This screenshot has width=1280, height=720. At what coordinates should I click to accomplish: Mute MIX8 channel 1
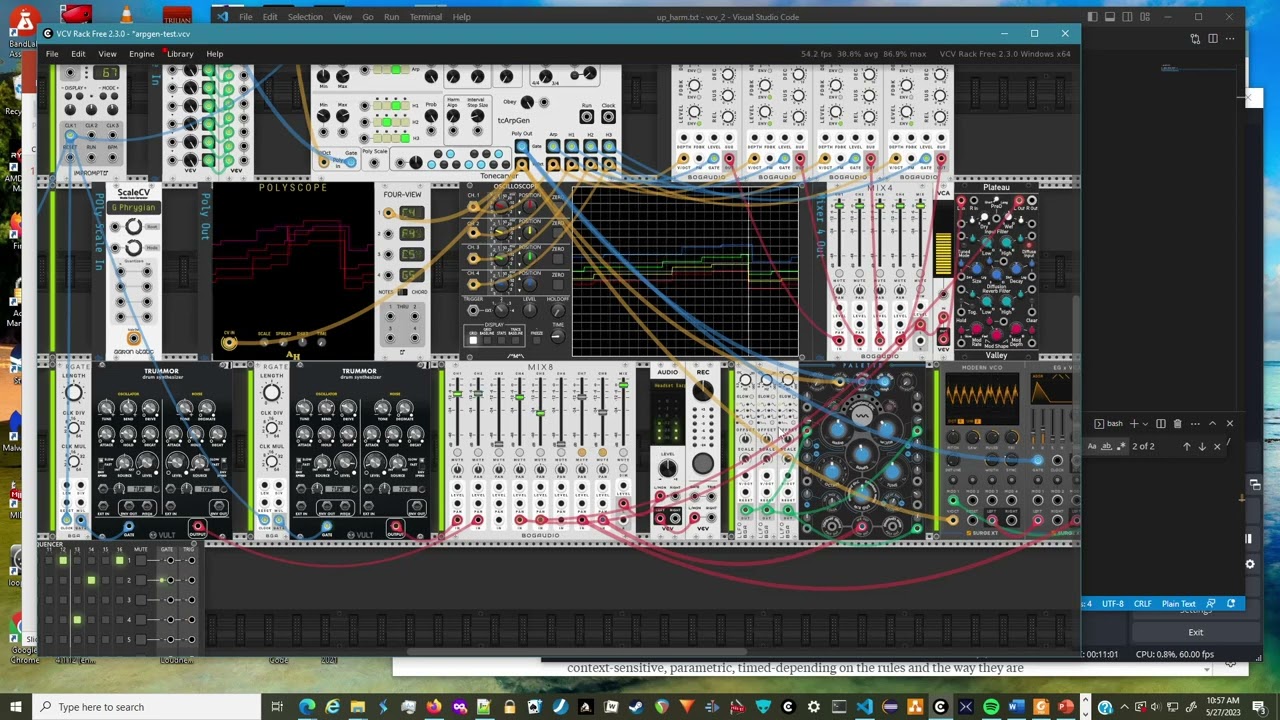457,452
